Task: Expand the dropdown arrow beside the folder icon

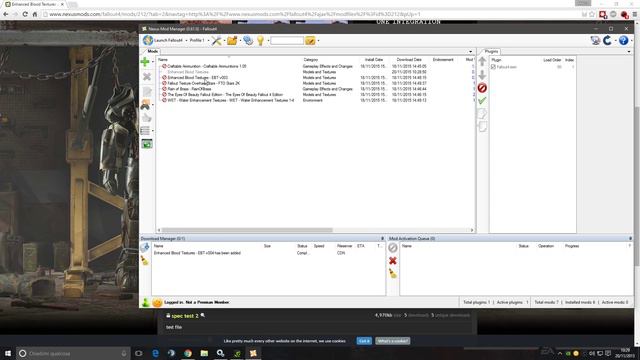Action: [x=240, y=40]
